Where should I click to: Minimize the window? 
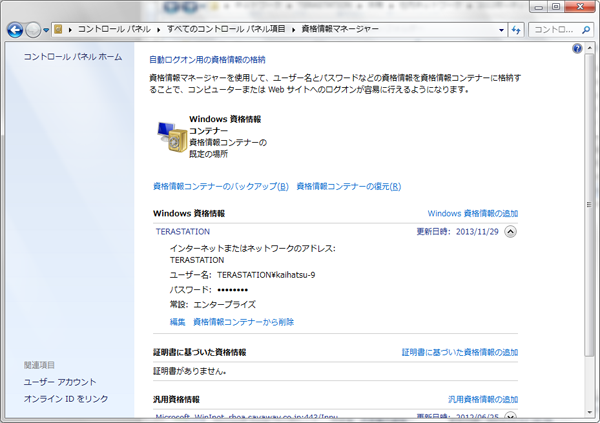pos(539,7)
